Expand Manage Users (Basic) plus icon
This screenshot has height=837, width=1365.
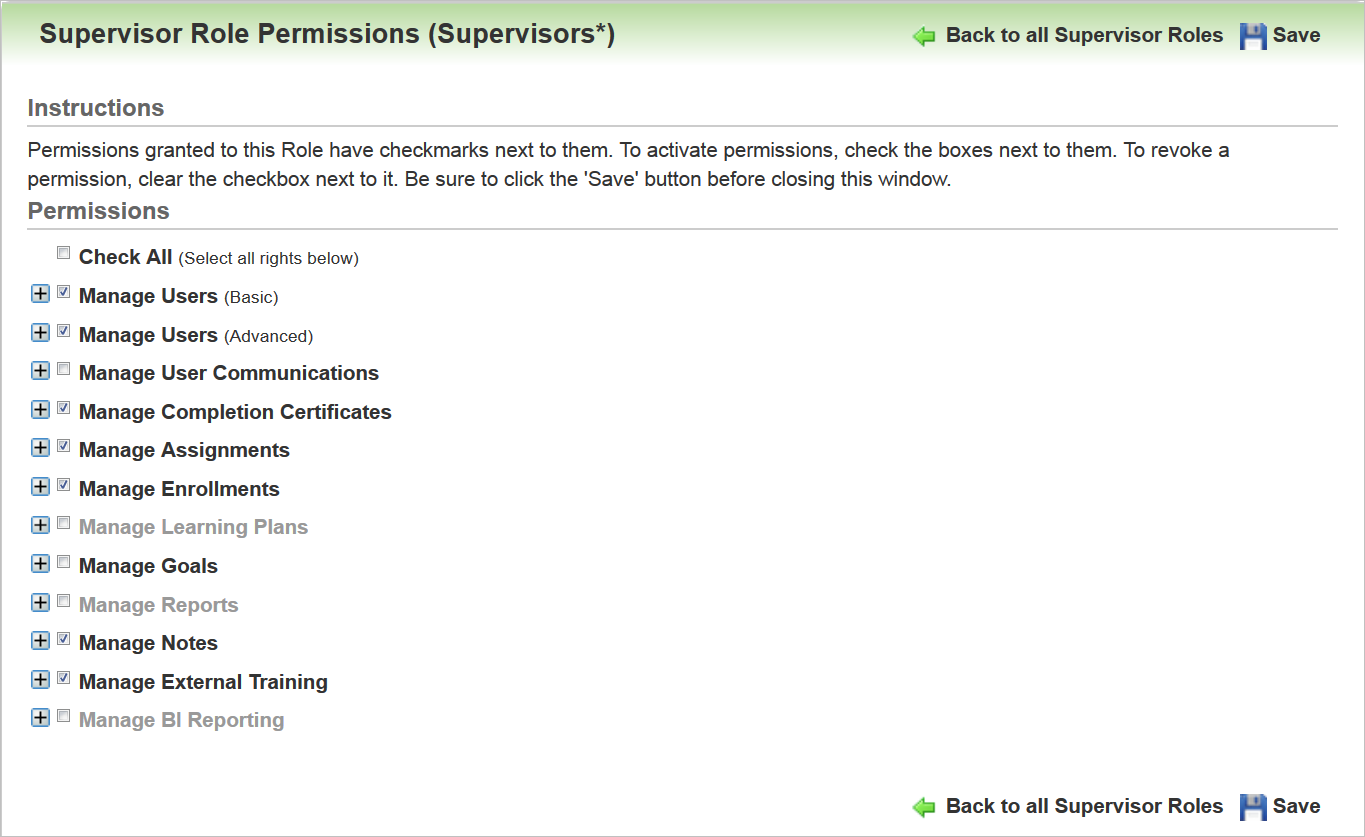tap(40, 294)
